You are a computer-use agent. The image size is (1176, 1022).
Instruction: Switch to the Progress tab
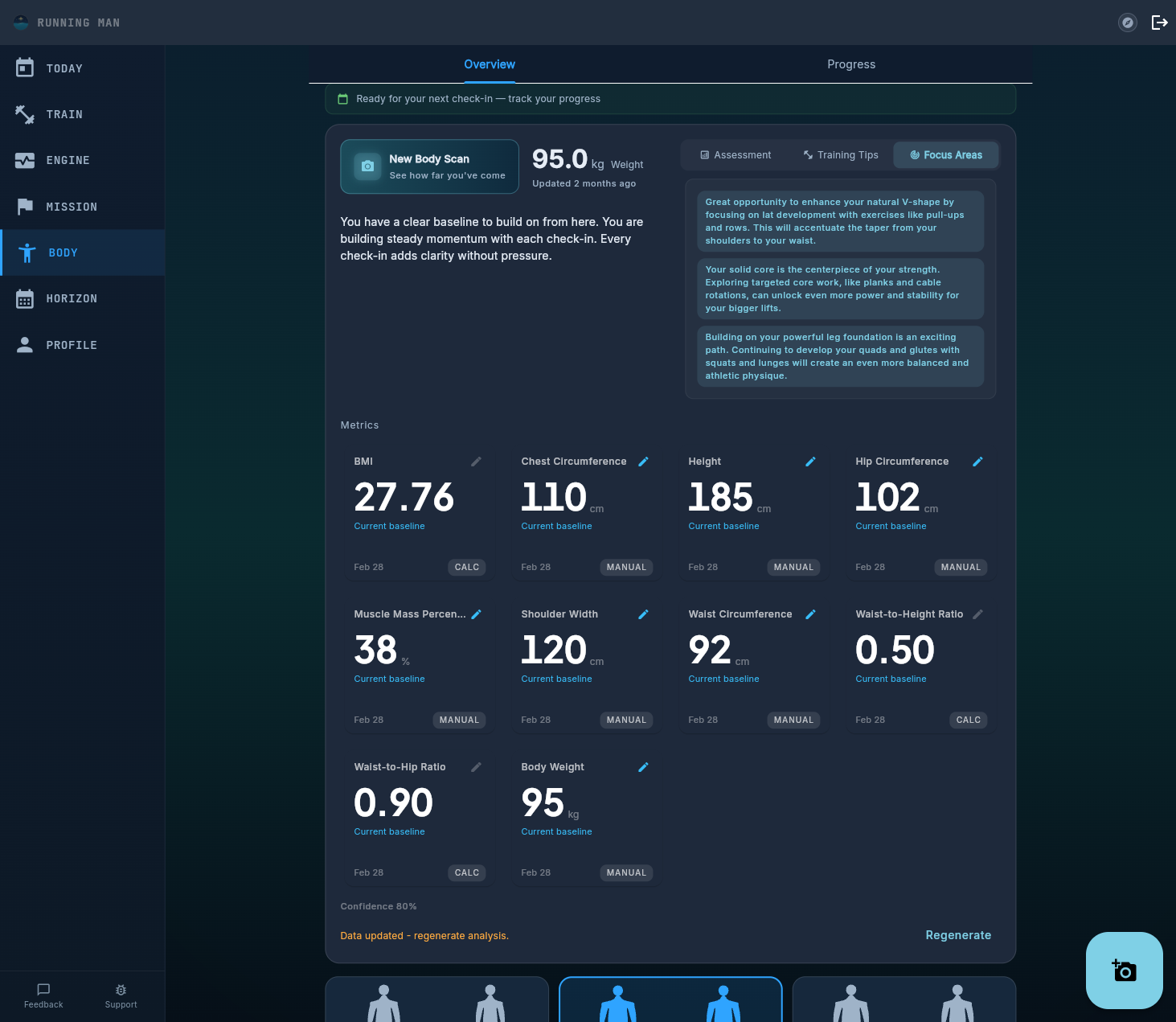[x=851, y=64]
